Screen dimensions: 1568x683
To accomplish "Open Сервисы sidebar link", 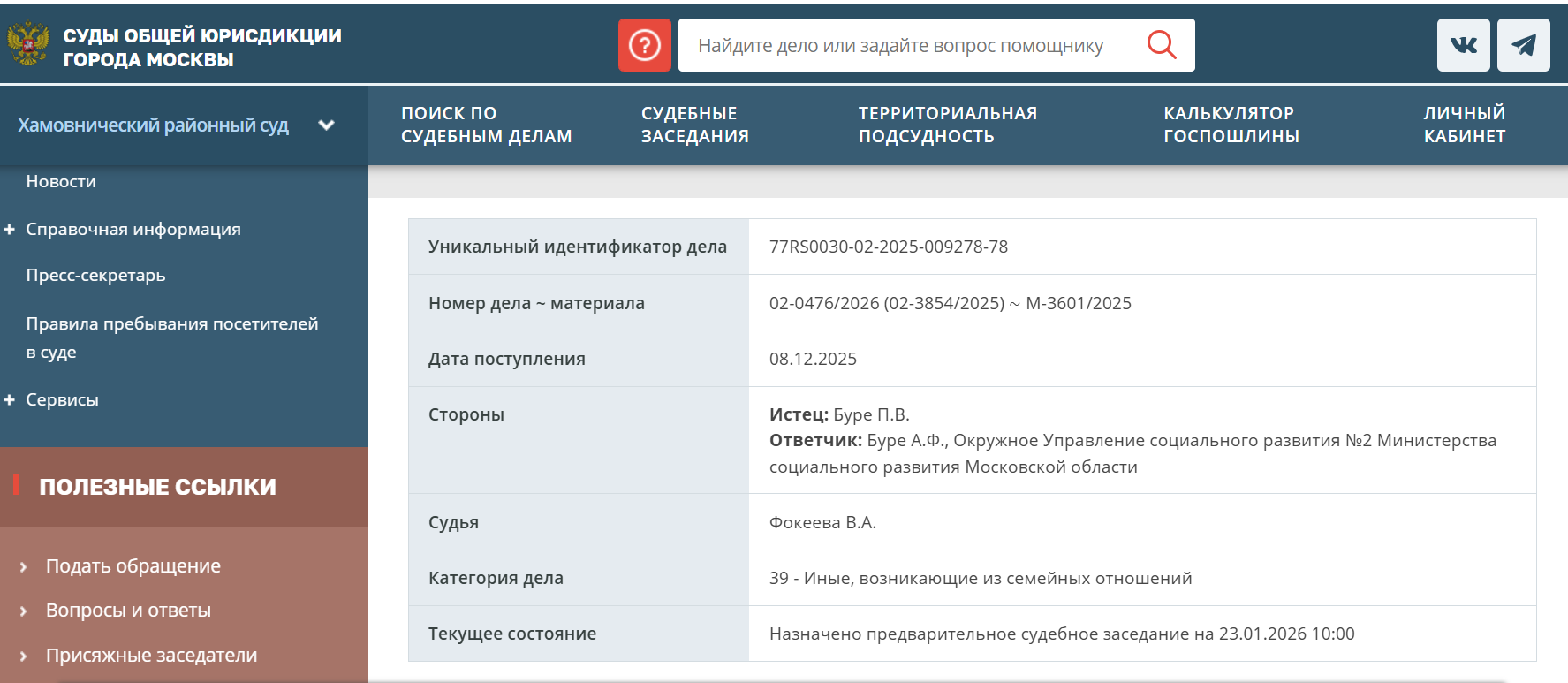I will pyautogui.click(x=62, y=399).
